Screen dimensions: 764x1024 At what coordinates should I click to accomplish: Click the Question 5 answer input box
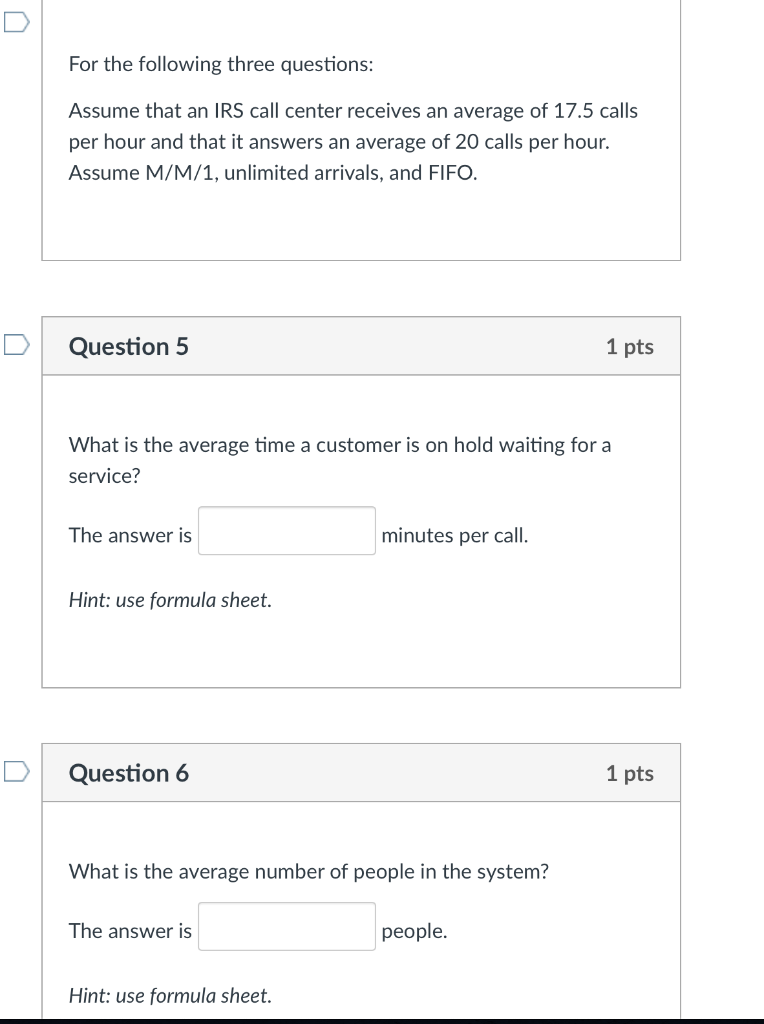pos(286,531)
